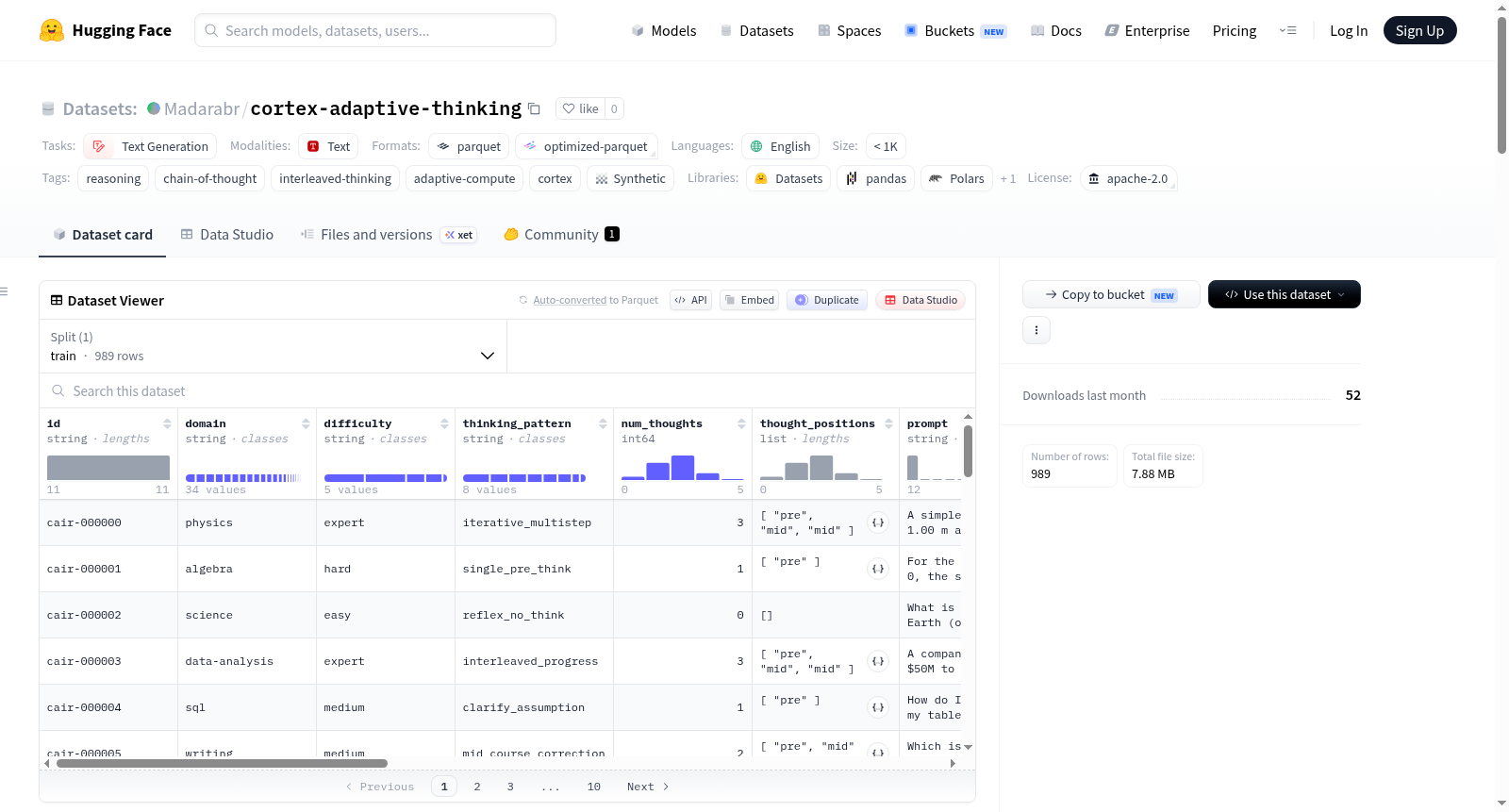Switch to the Community tab

coord(561,234)
